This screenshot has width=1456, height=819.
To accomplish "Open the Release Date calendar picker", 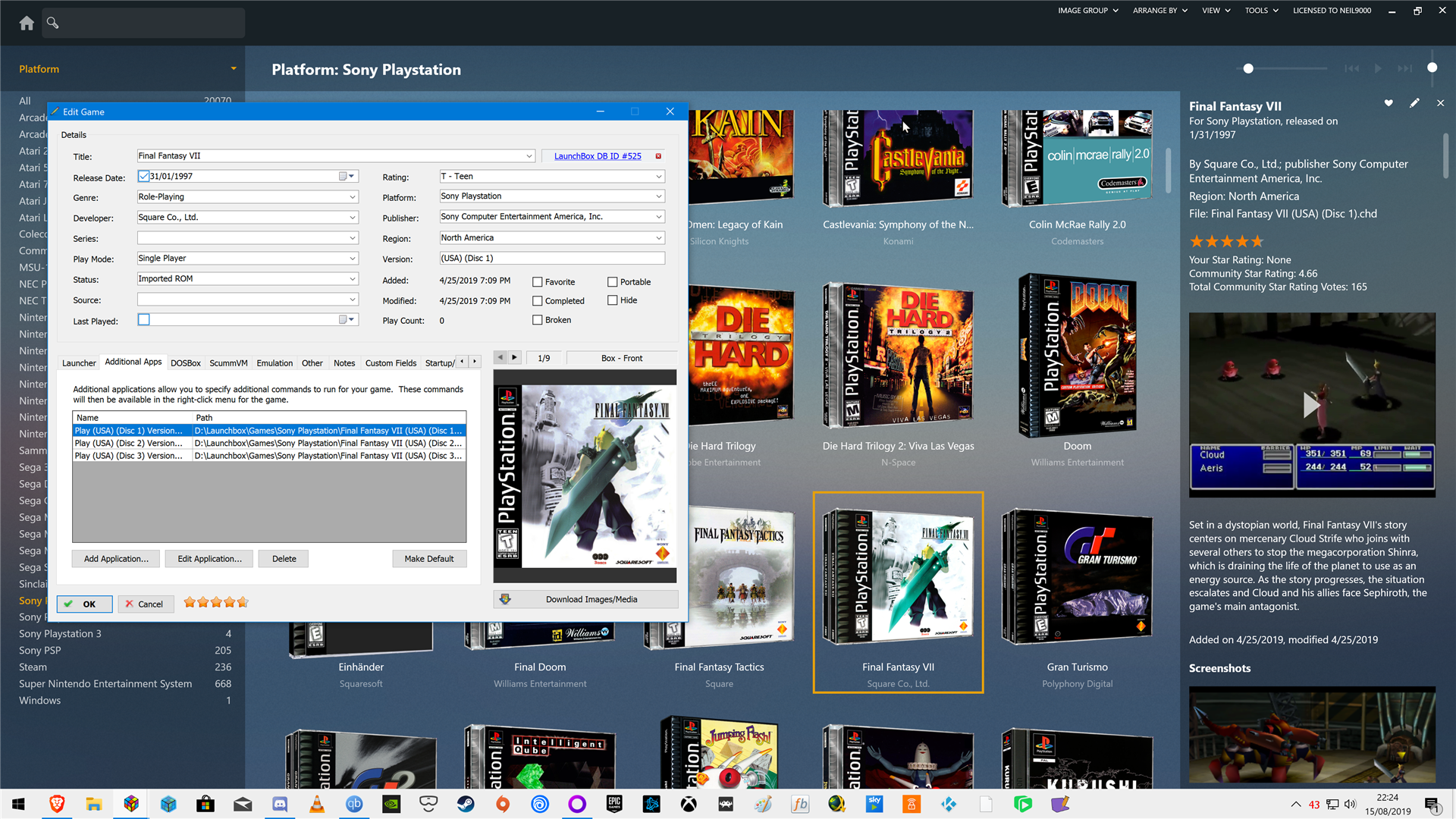I will (x=347, y=176).
